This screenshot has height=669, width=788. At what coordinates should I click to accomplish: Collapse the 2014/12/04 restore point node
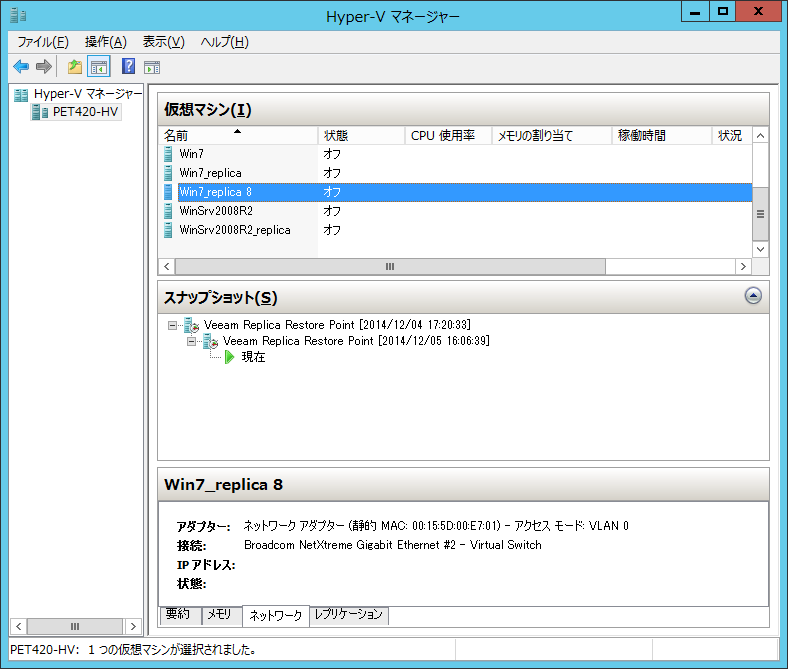click(x=172, y=326)
